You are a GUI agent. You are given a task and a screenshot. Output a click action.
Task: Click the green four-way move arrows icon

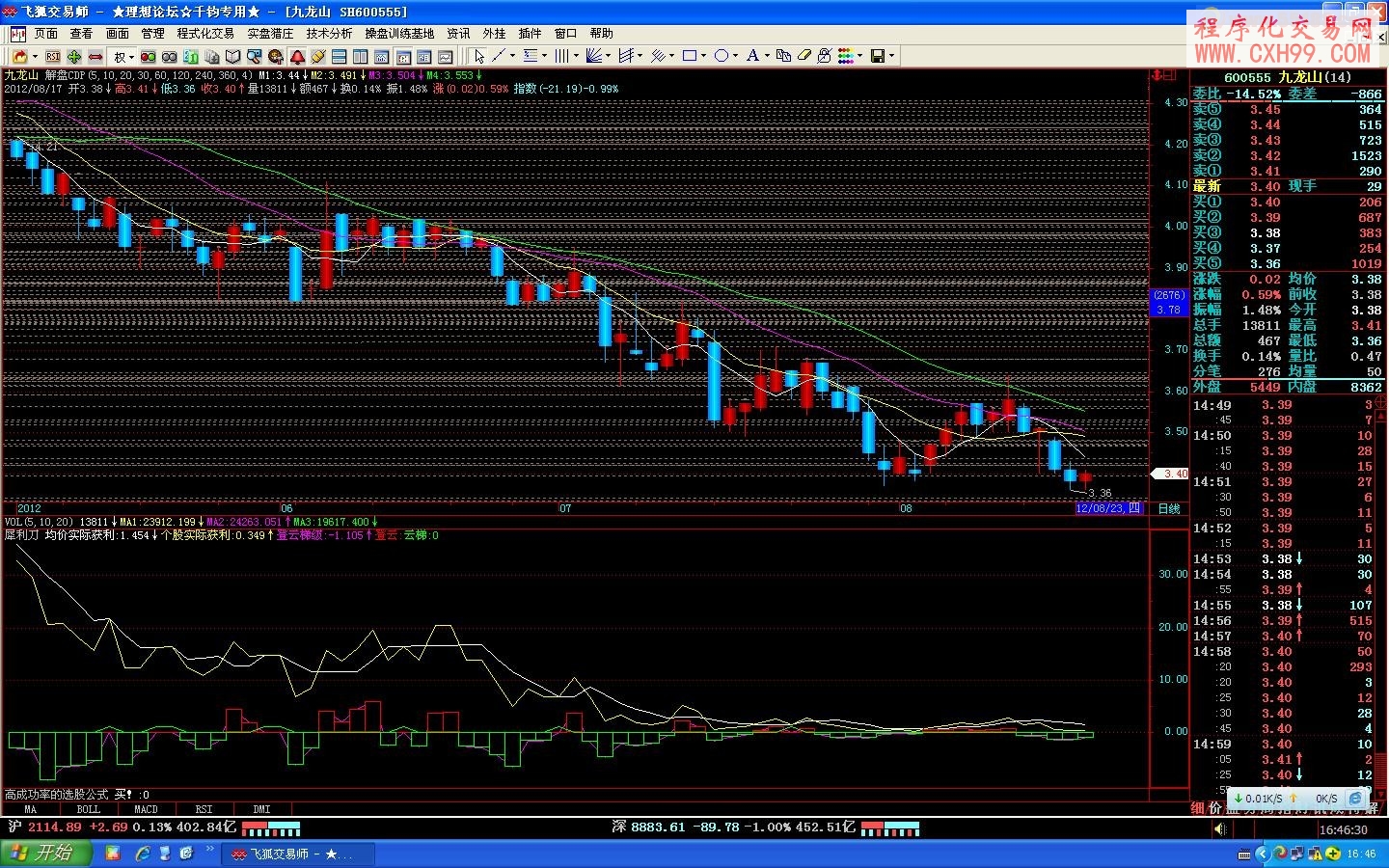click(x=74, y=57)
